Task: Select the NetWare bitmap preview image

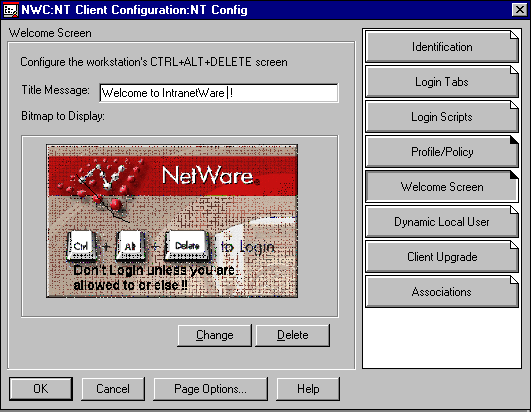Action: tap(172, 221)
